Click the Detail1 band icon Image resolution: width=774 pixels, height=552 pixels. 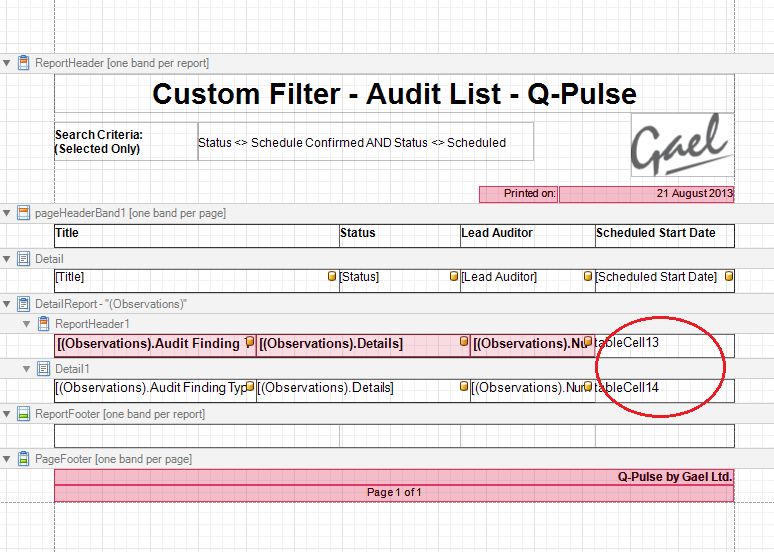[x=43, y=369]
